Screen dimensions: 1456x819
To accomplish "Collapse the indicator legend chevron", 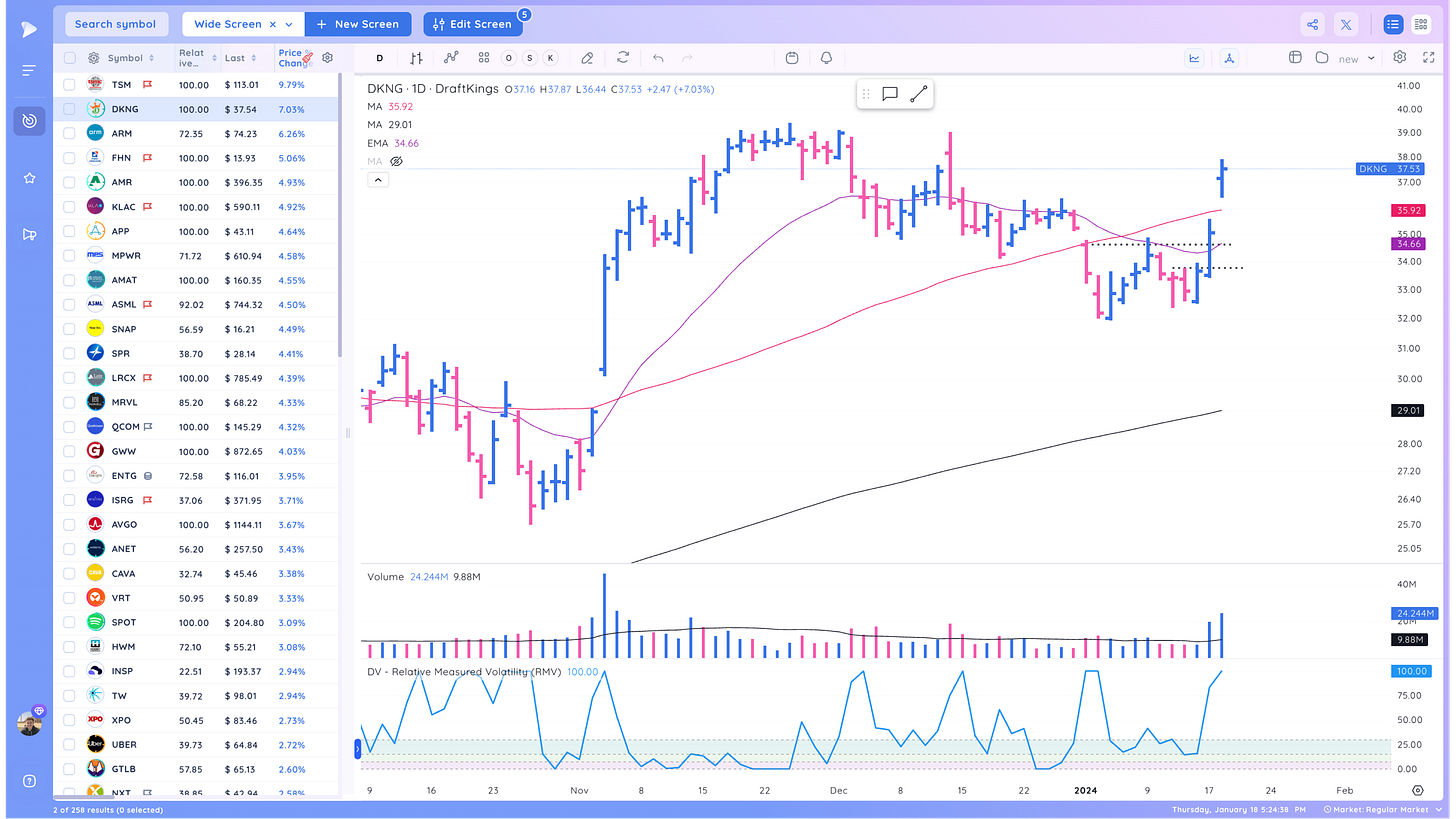I will [379, 180].
